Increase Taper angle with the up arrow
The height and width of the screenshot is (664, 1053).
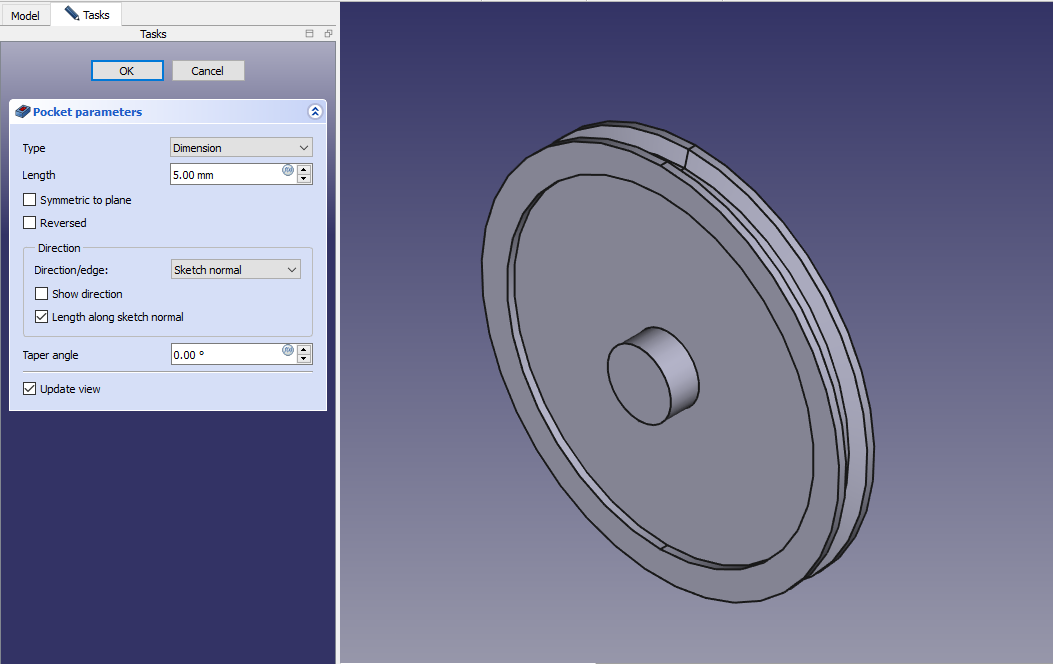pyautogui.click(x=304, y=349)
